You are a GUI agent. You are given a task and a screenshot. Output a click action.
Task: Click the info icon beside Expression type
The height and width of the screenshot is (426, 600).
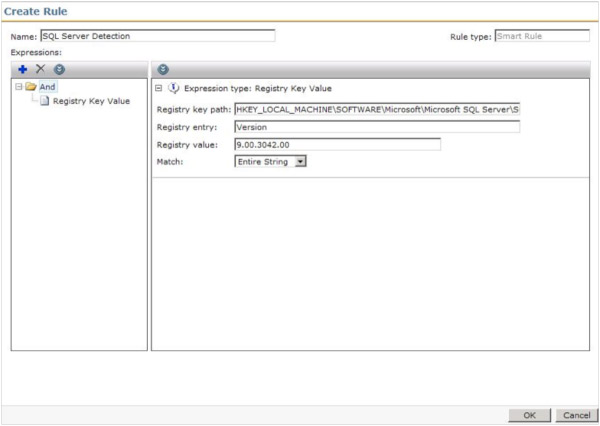point(174,88)
